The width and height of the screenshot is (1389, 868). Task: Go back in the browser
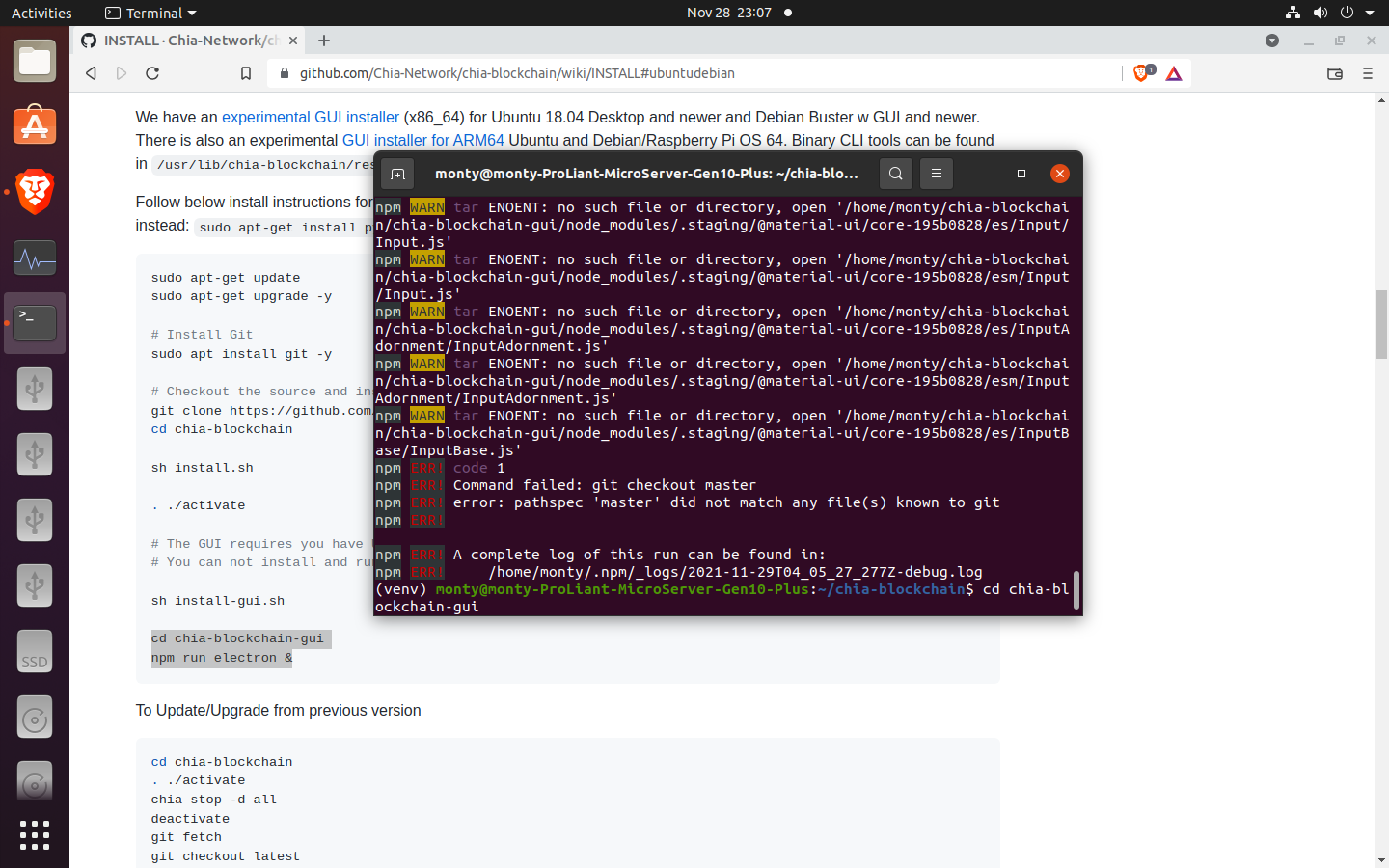coord(91,73)
